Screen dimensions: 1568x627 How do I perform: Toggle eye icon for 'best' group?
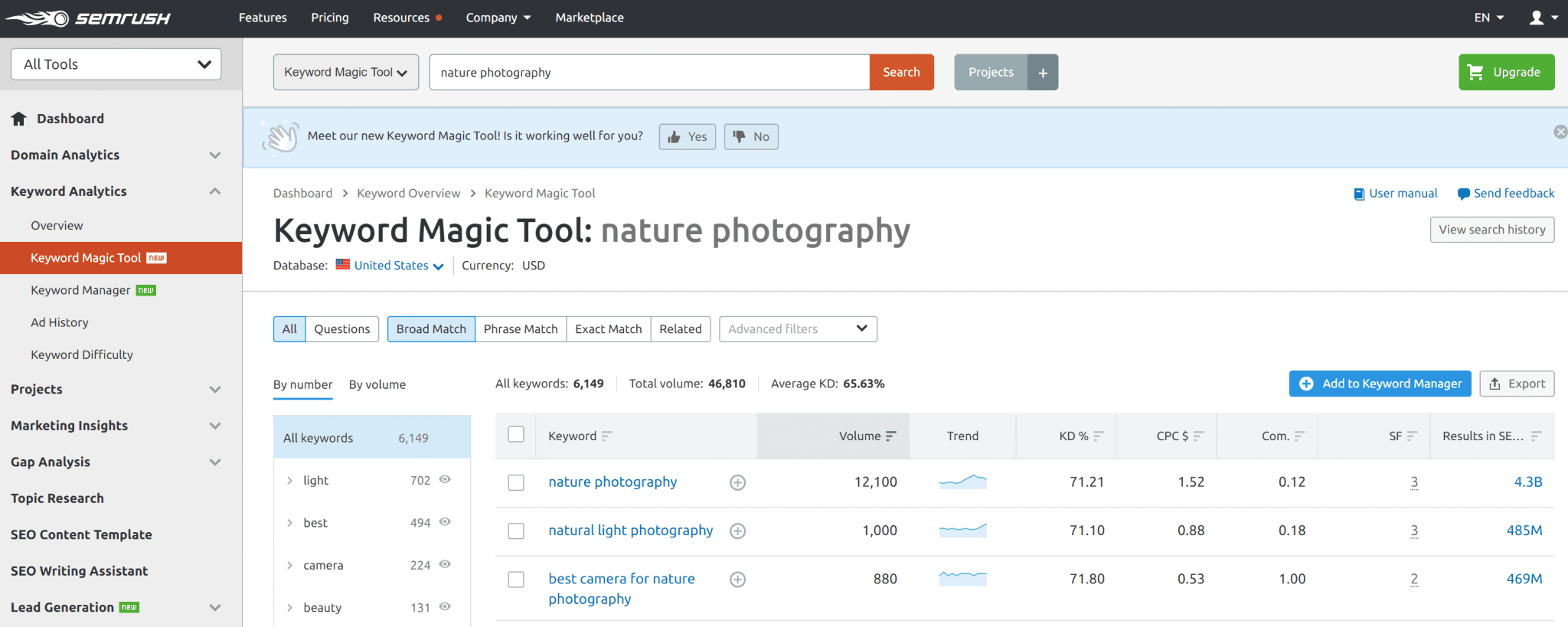click(x=445, y=521)
